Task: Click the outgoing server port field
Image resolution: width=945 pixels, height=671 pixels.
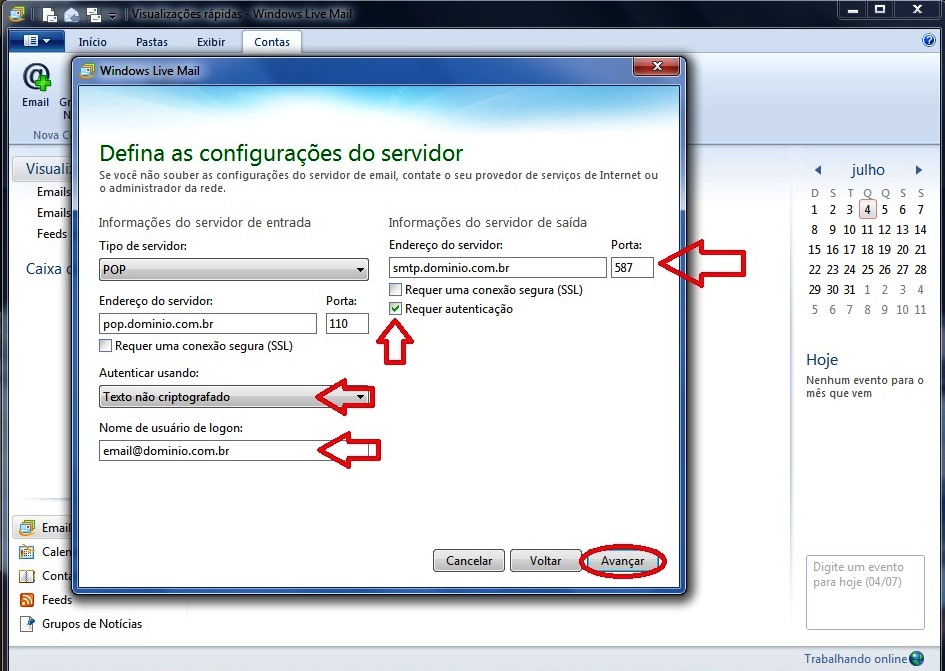Action: (x=632, y=267)
